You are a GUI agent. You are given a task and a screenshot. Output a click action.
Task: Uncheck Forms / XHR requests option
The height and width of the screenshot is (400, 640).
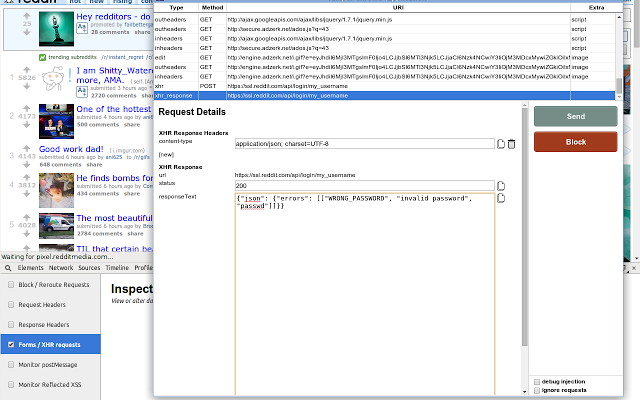click(11, 344)
